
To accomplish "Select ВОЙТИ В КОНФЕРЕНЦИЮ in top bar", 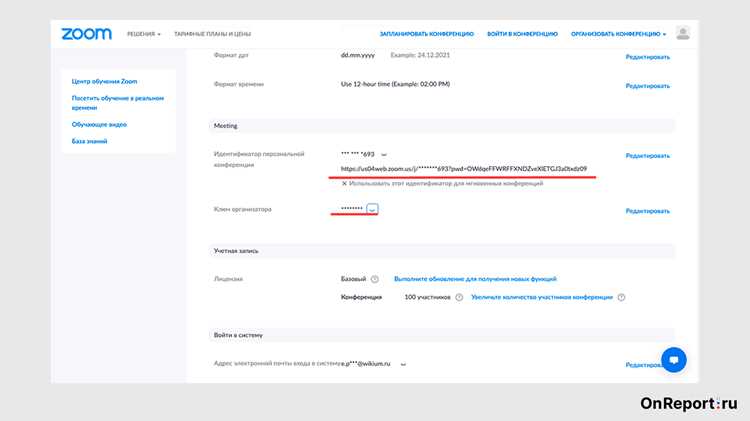I will 522,34.
